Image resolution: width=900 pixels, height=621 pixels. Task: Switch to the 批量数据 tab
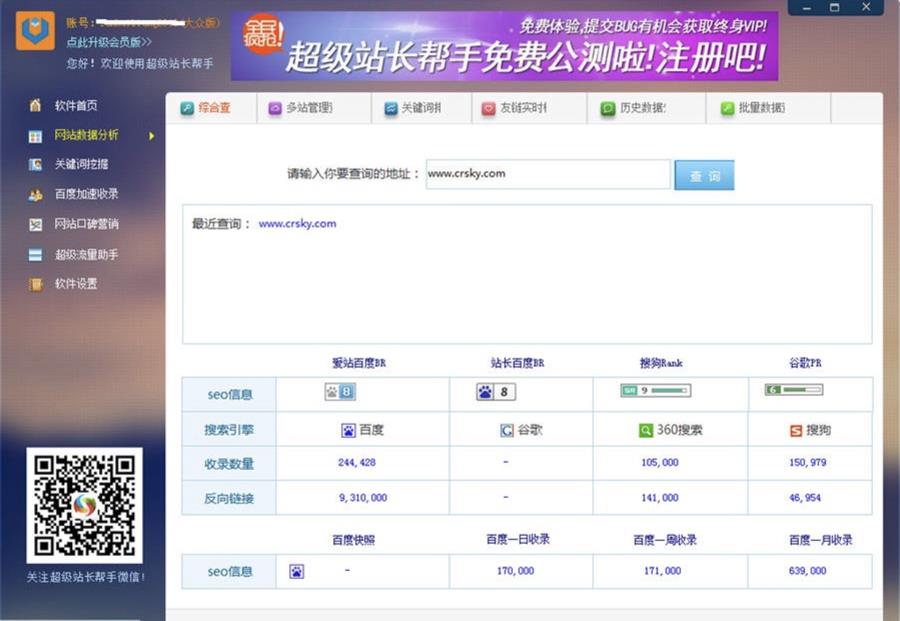pyautogui.click(x=769, y=108)
